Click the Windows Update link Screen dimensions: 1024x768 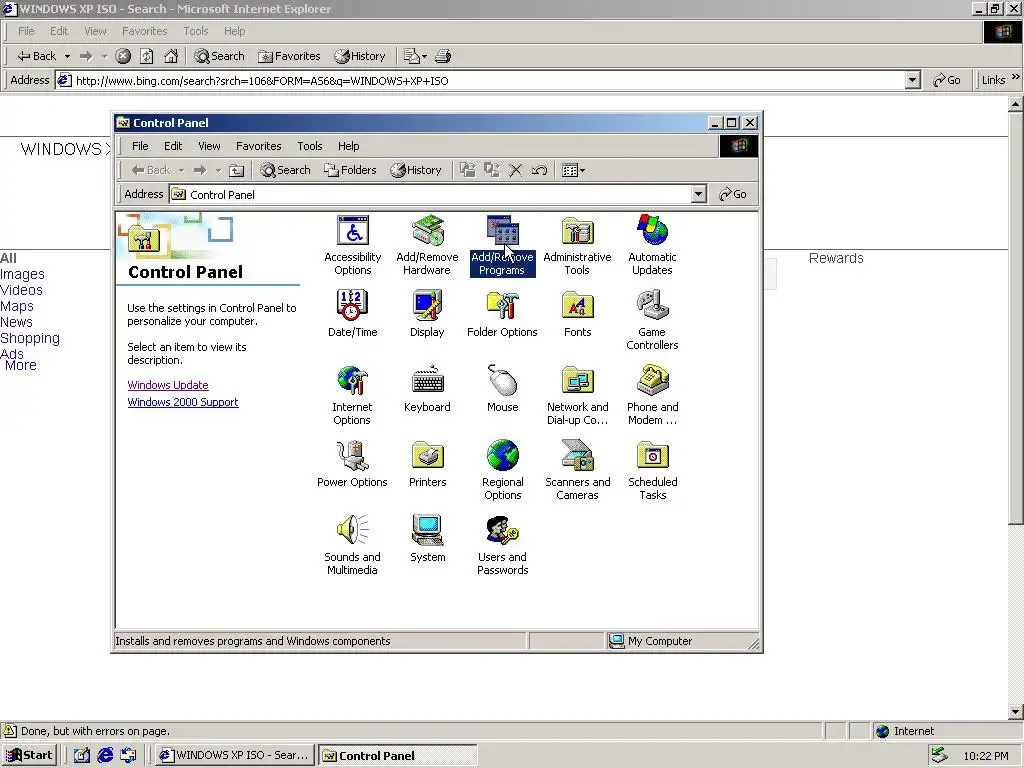[x=168, y=385]
